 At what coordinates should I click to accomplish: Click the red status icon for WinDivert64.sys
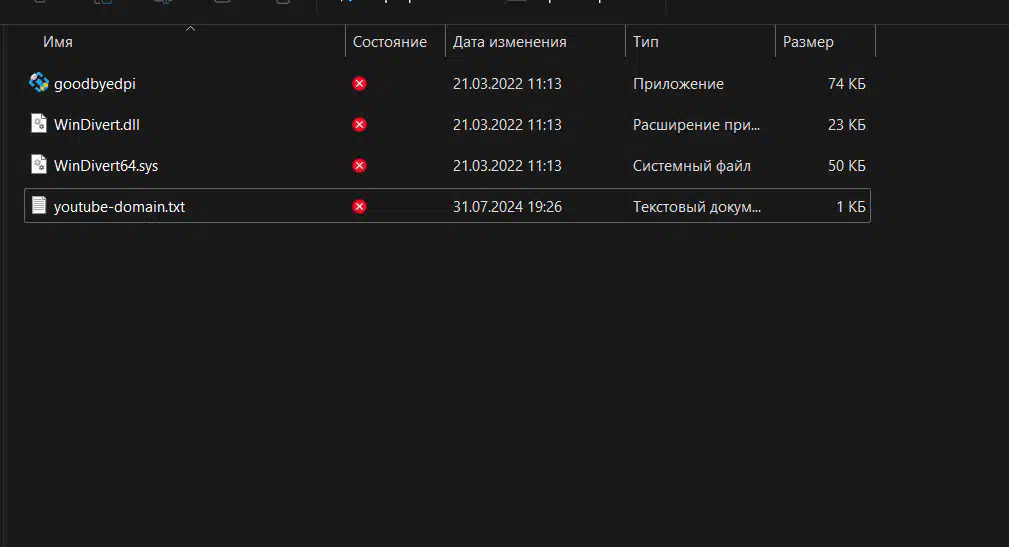click(x=359, y=165)
